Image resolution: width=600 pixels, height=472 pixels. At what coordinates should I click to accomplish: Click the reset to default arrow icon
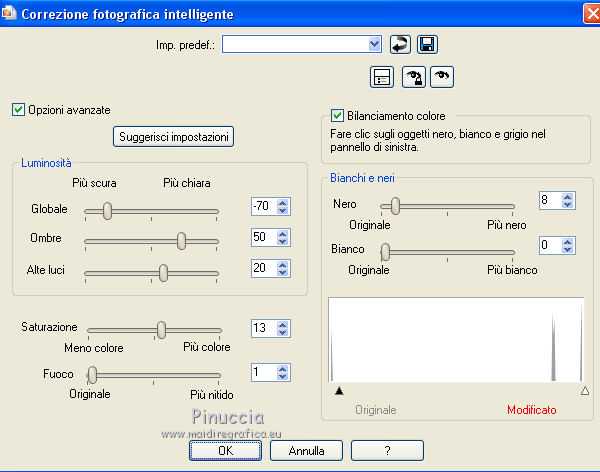(400, 44)
